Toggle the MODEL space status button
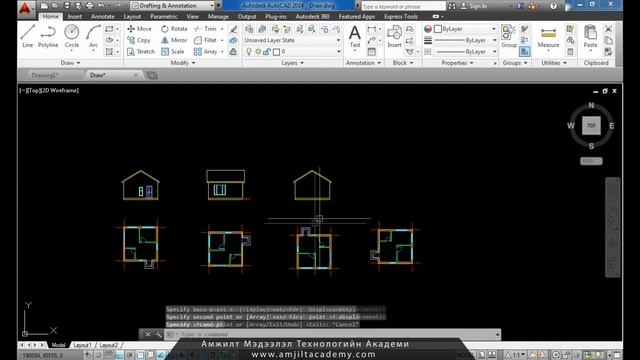640x360 pixels. click(x=465, y=355)
